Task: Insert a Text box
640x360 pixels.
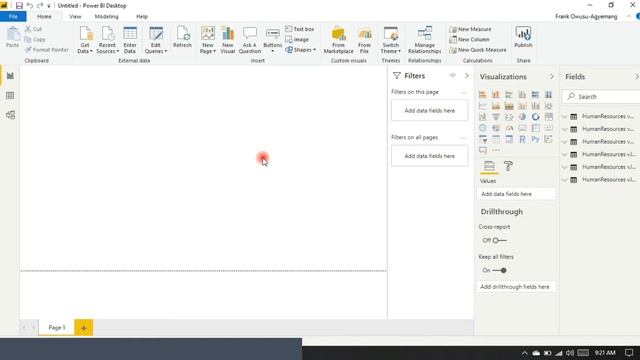Action: 300,29
